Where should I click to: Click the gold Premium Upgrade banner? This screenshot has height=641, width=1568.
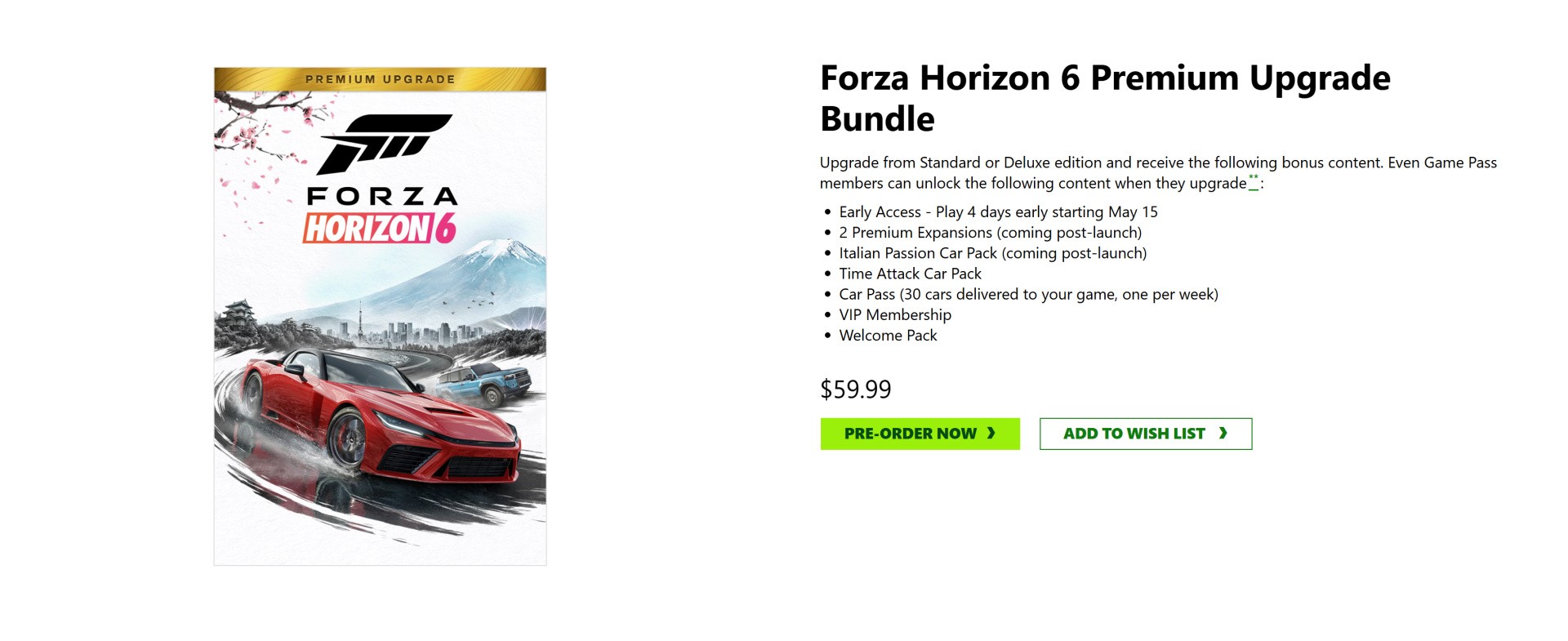380,79
